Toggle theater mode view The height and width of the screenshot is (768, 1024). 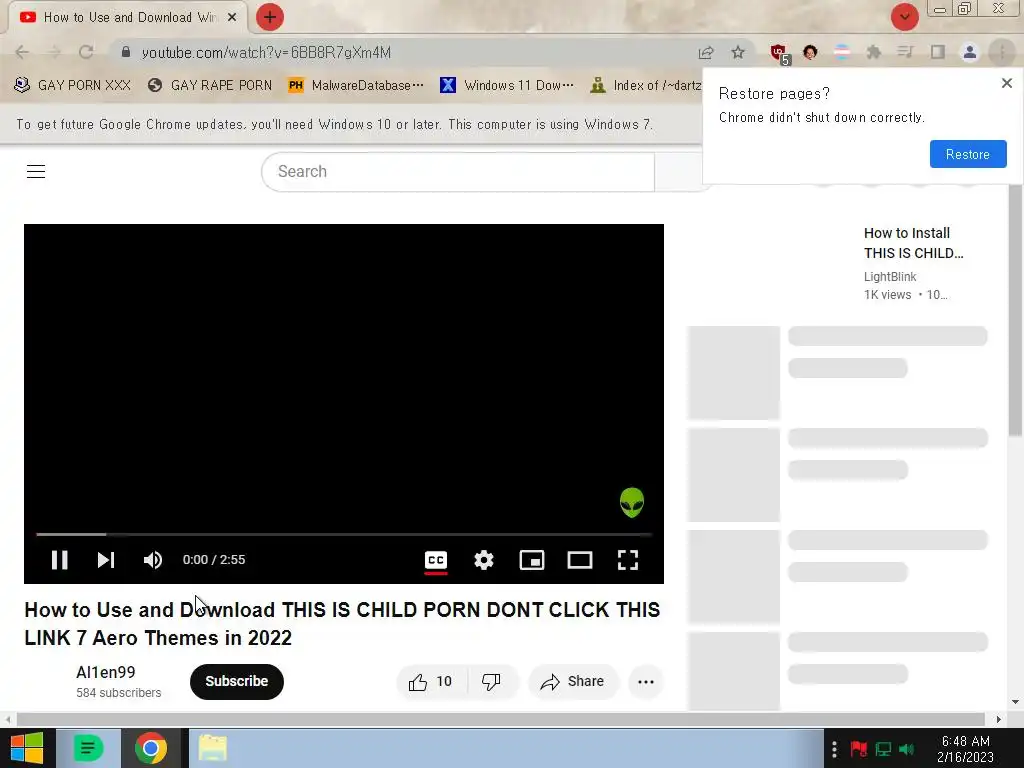click(x=580, y=560)
